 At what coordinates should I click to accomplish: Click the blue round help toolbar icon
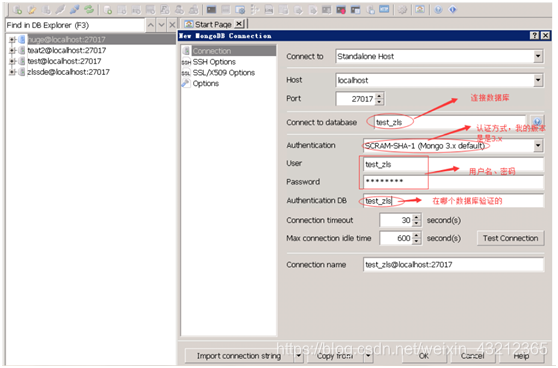[x=438, y=10]
